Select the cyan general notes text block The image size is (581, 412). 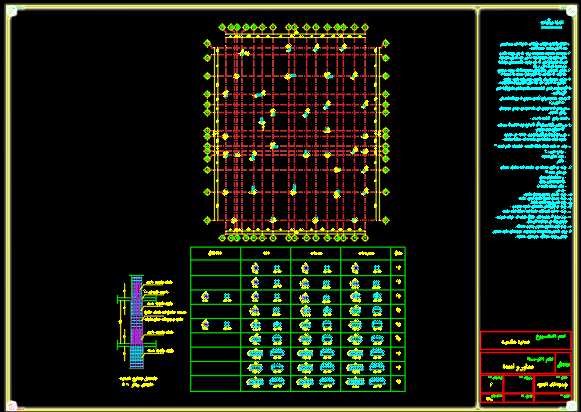coord(532,140)
